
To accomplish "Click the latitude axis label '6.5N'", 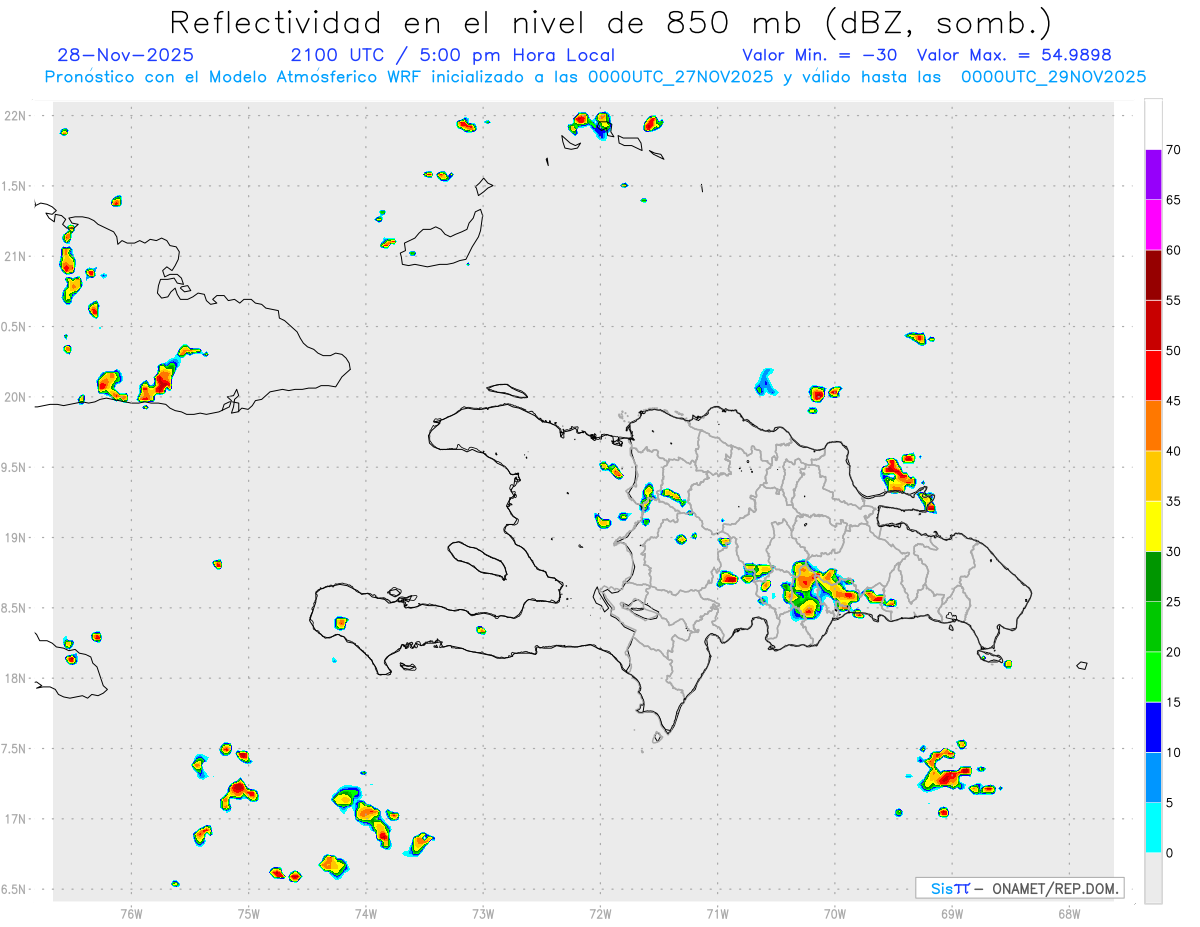I will [x=15, y=889].
